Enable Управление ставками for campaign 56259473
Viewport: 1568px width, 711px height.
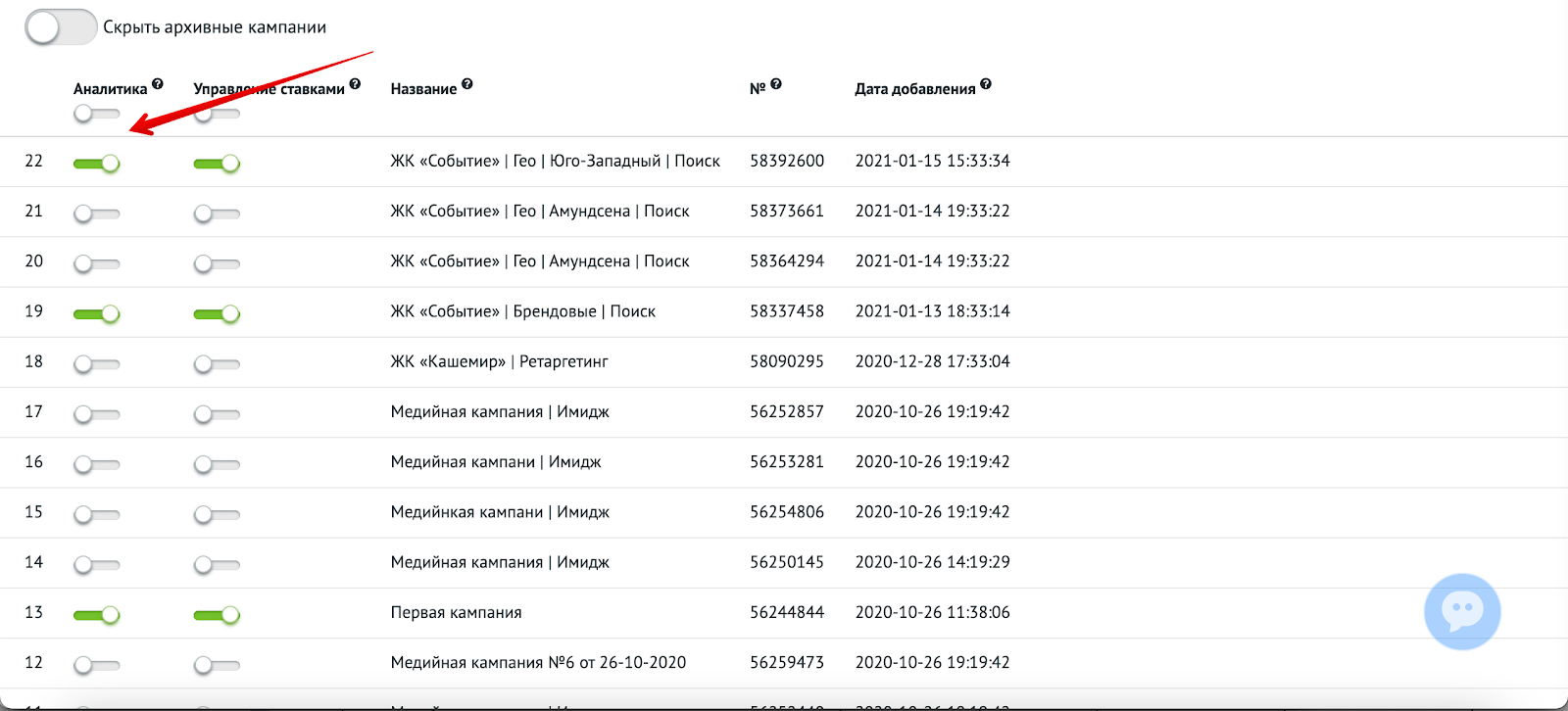coord(217,665)
